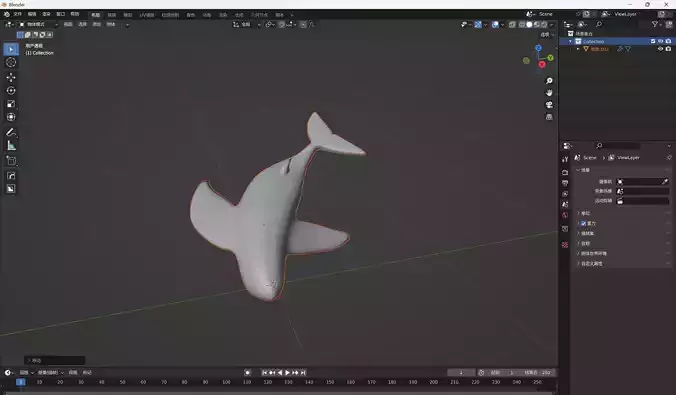Click the zoom view magnifier icon
This screenshot has width=676, height=395.
coord(549,81)
